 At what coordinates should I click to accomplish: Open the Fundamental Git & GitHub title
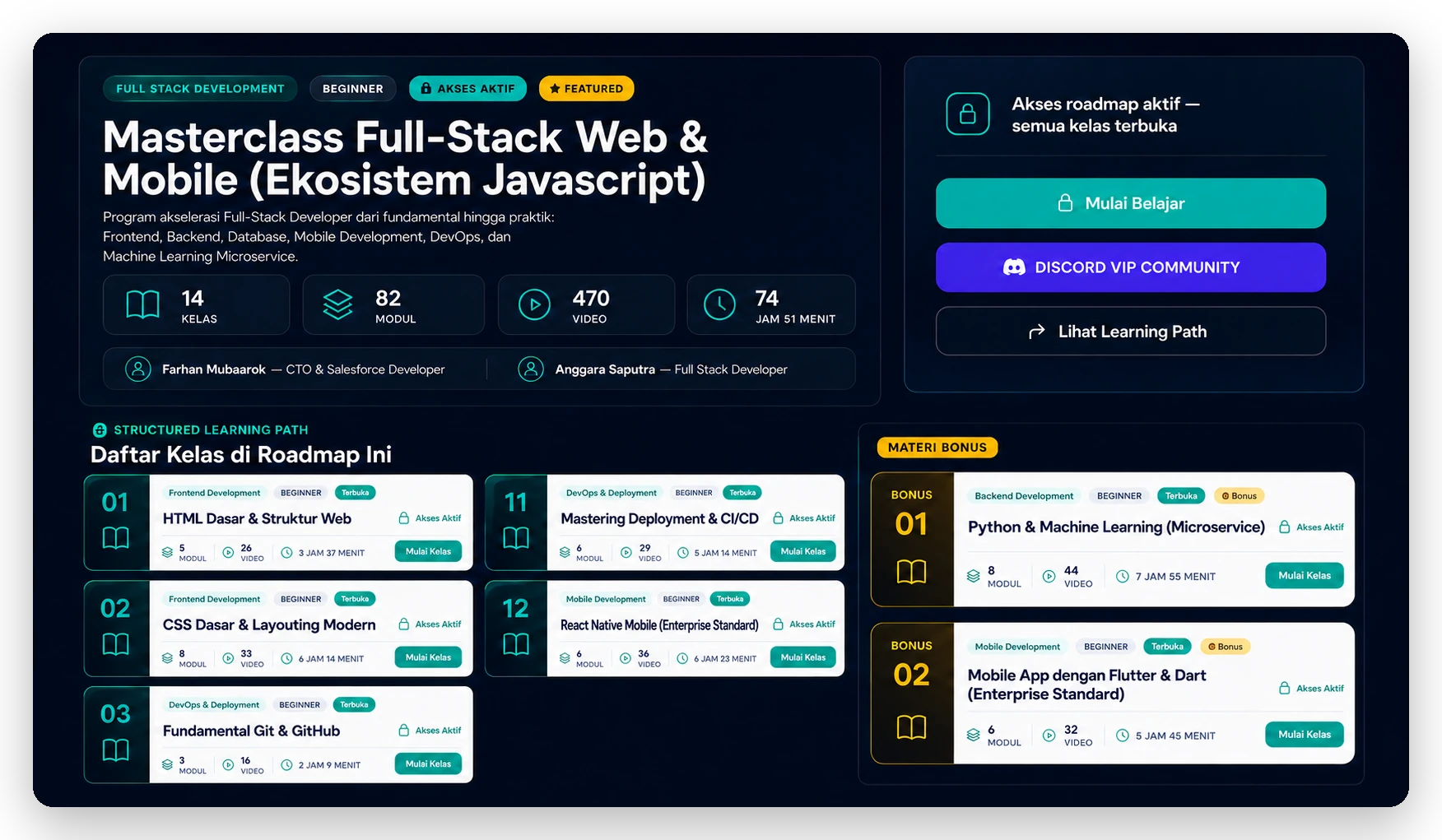click(x=251, y=731)
